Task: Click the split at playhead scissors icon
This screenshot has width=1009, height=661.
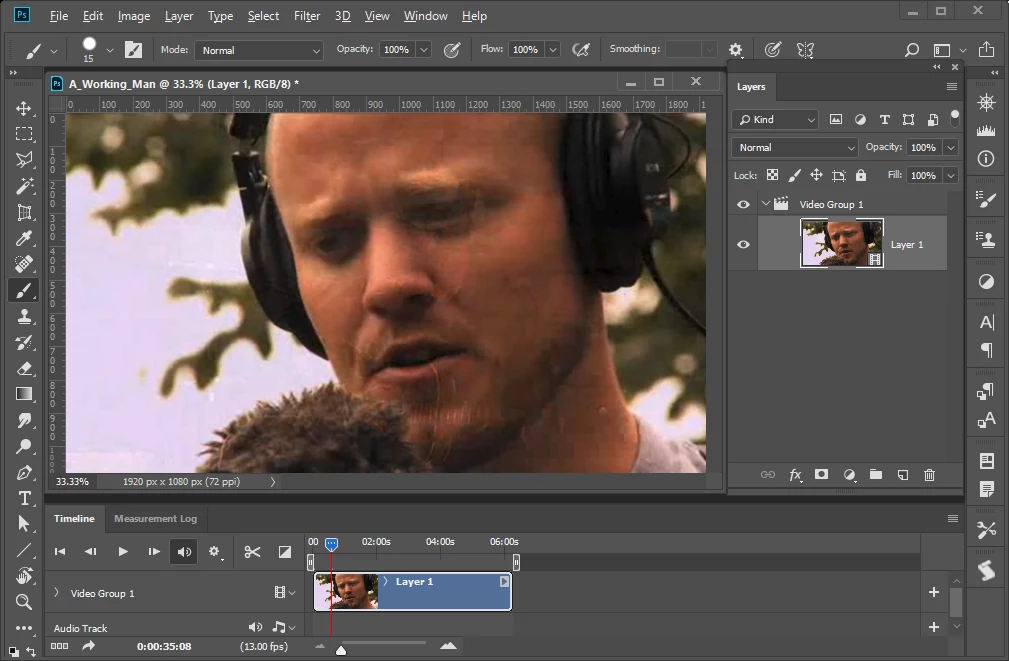Action: 252,552
